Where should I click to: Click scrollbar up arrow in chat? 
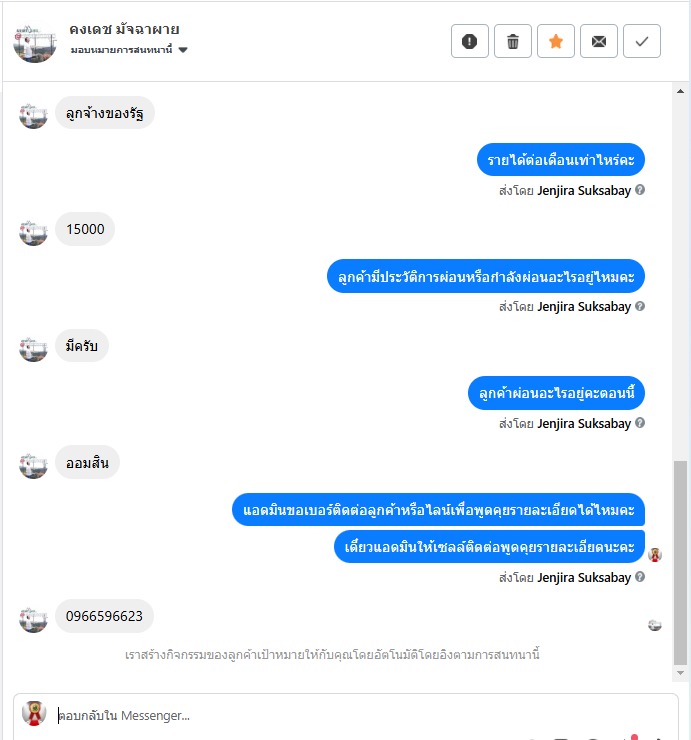pos(680,91)
